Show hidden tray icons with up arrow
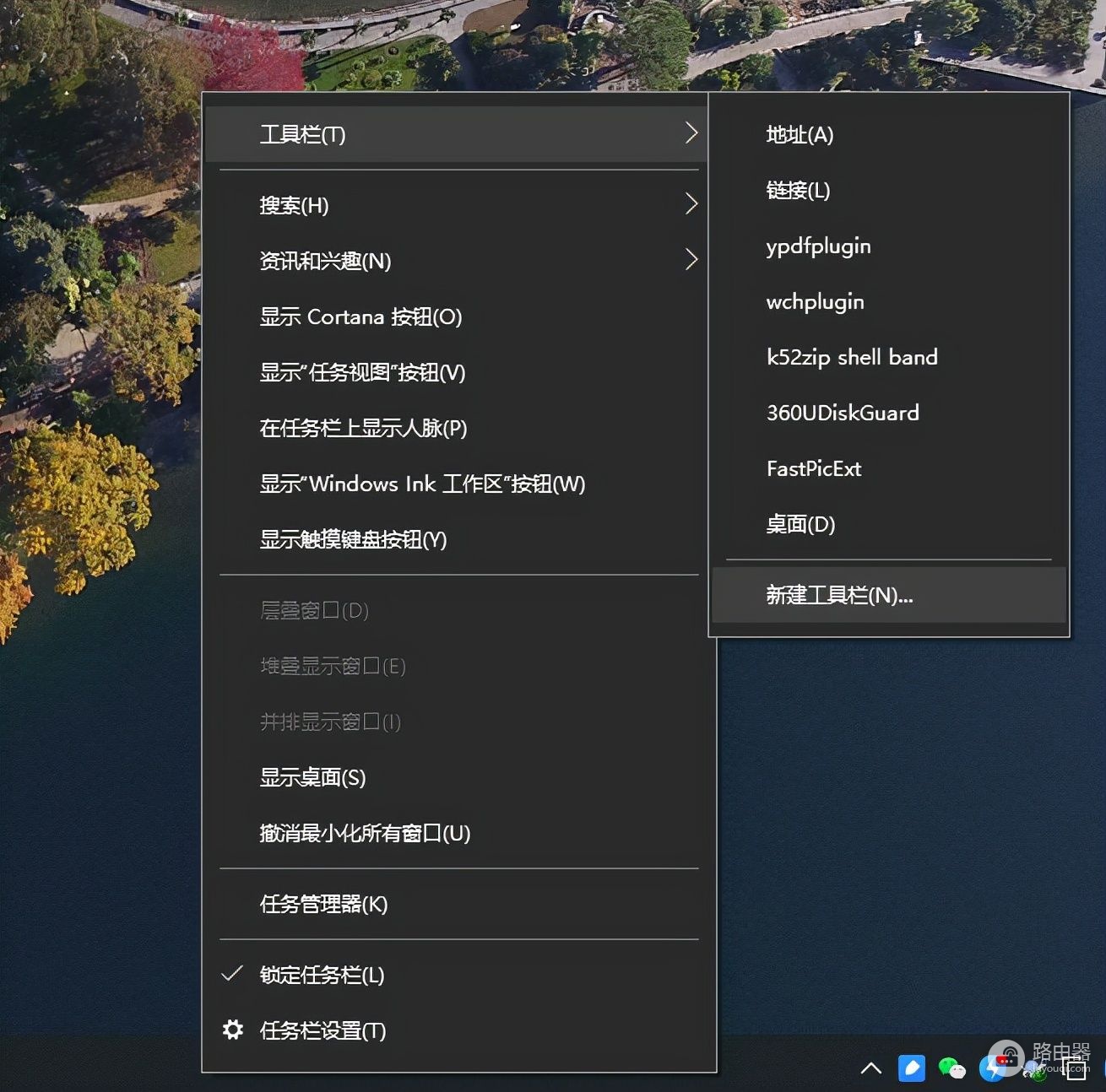 [x=870, y=1068]
